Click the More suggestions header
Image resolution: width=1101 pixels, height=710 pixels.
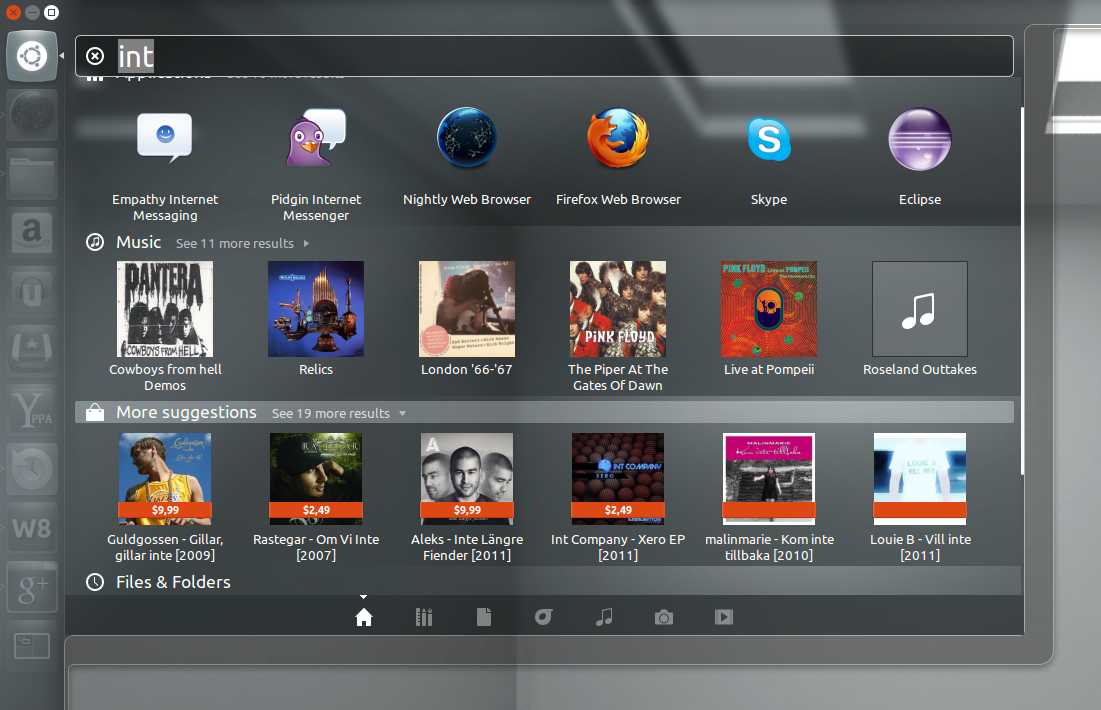(186, 412)
